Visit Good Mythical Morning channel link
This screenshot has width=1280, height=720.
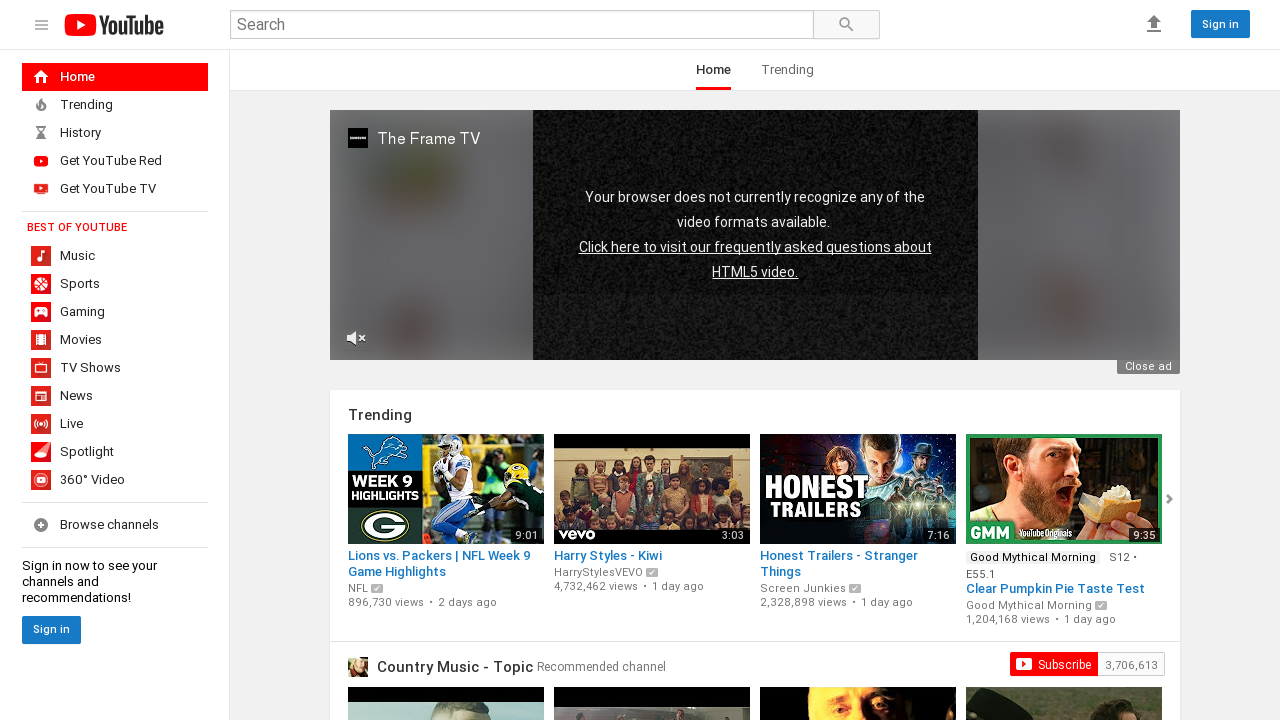click(1029, 605)
